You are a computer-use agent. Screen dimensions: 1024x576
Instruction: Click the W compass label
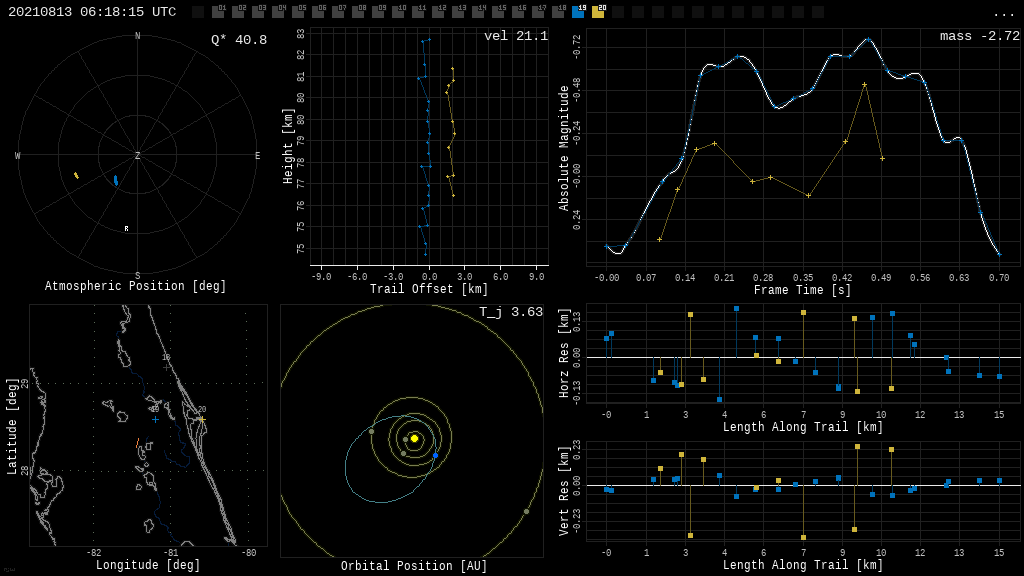(18, 155)
